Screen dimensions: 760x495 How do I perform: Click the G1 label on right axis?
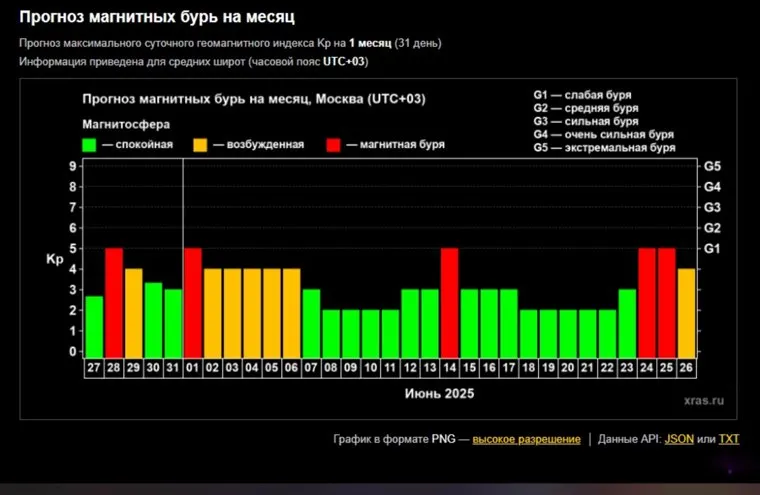pos(713,249)
